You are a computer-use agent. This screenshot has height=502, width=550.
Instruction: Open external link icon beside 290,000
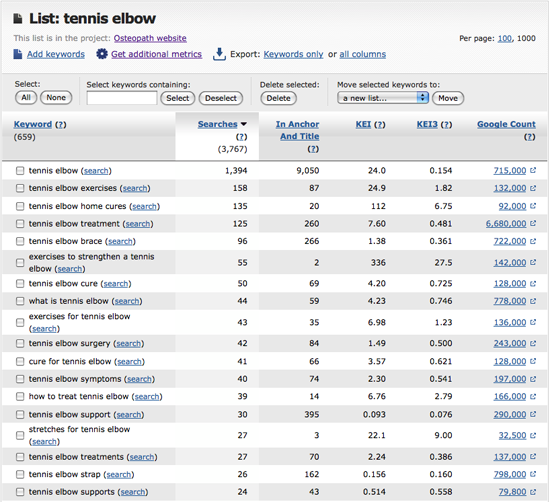pyautogui.click(x=533, y=414)
